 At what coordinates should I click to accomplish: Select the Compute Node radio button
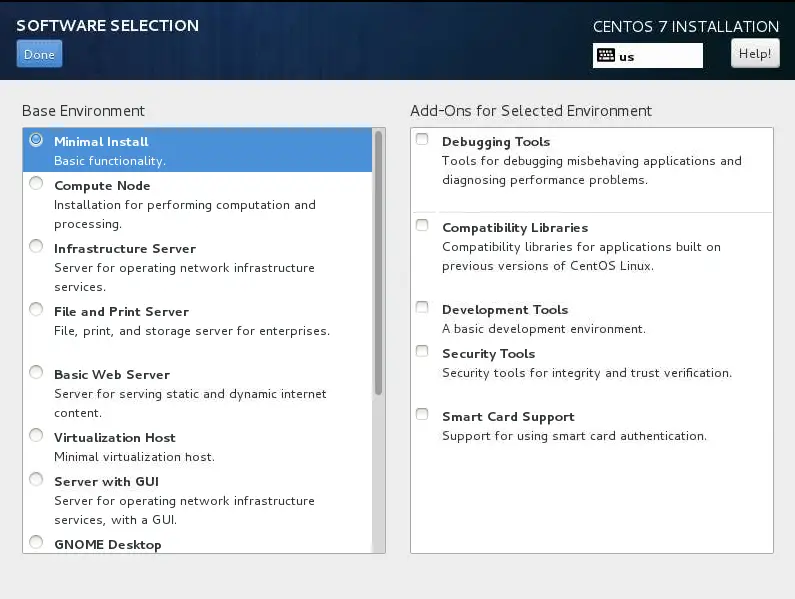point(36,183)
